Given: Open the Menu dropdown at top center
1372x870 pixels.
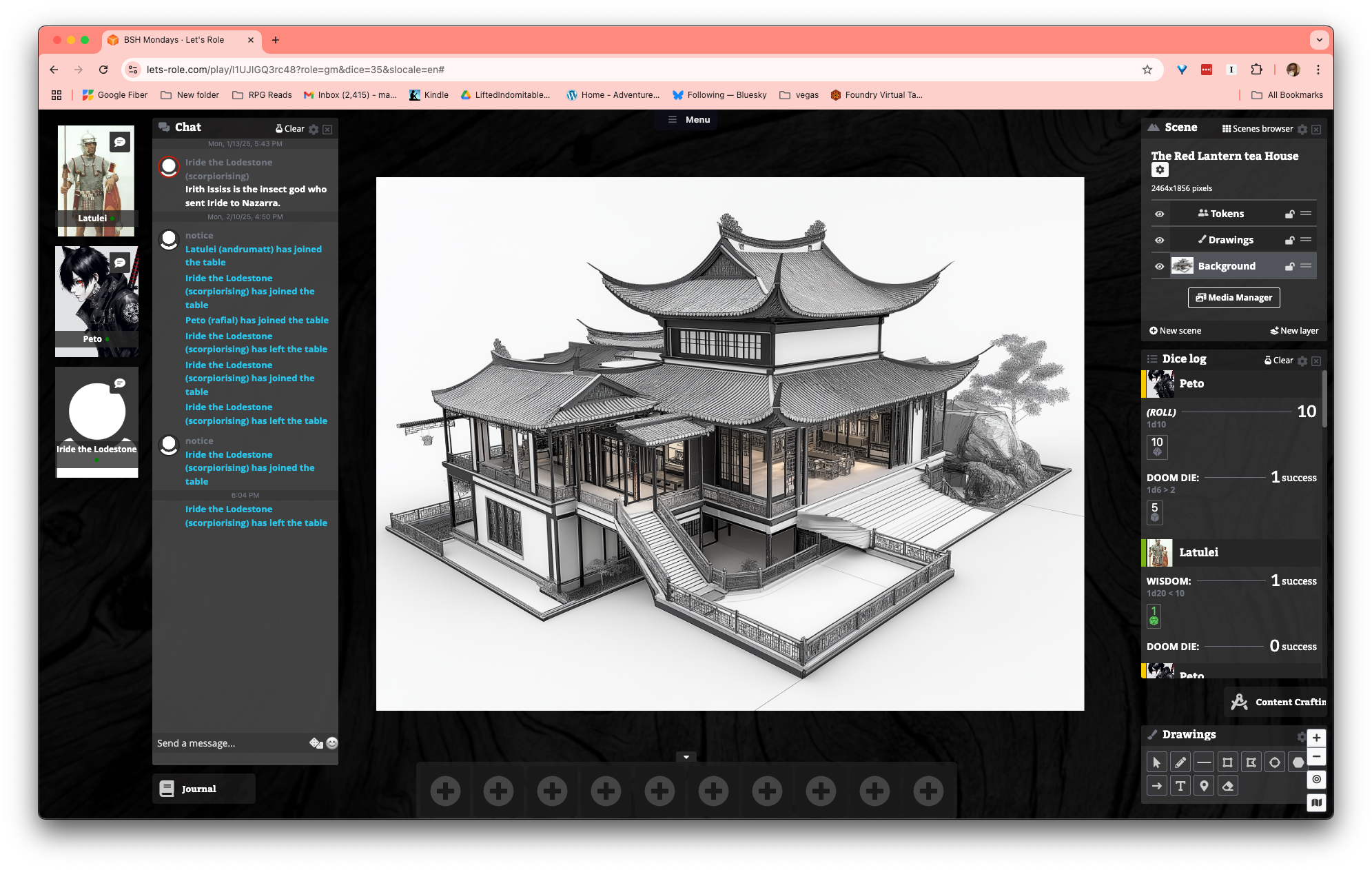Looking at the screenshot, I should [688, 120].
